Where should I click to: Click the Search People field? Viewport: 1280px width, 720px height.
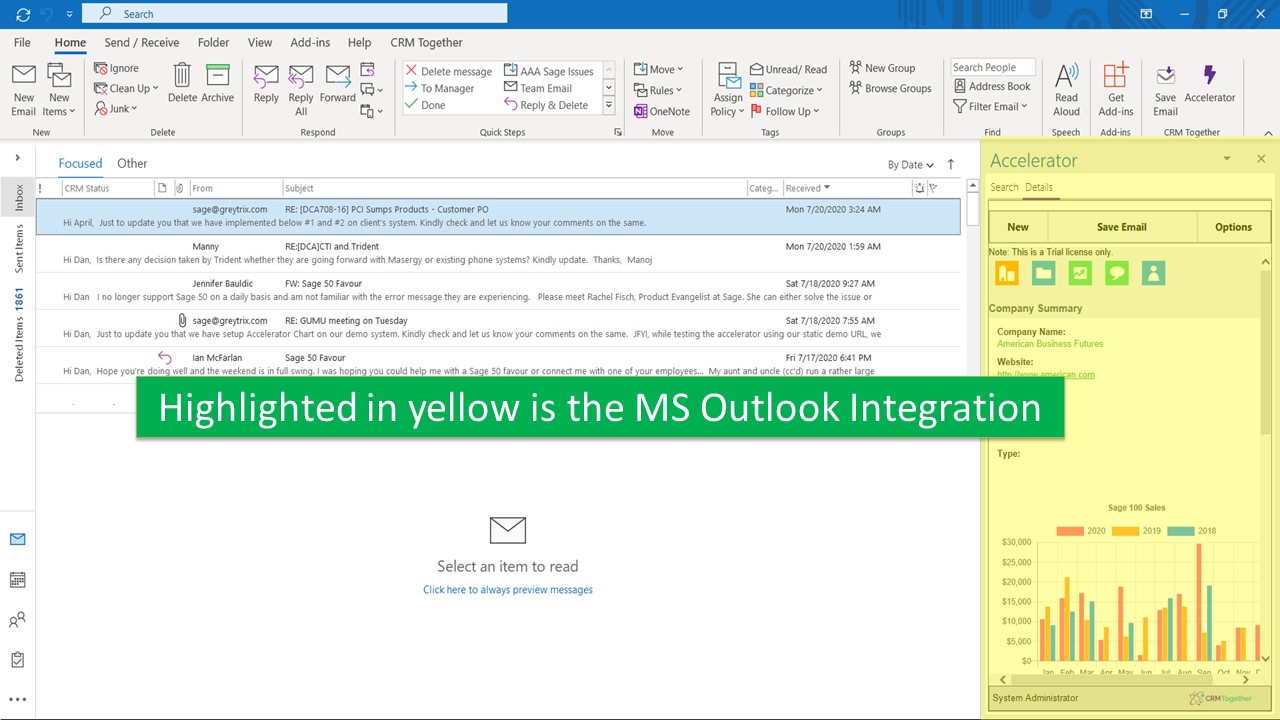[993, 67]
